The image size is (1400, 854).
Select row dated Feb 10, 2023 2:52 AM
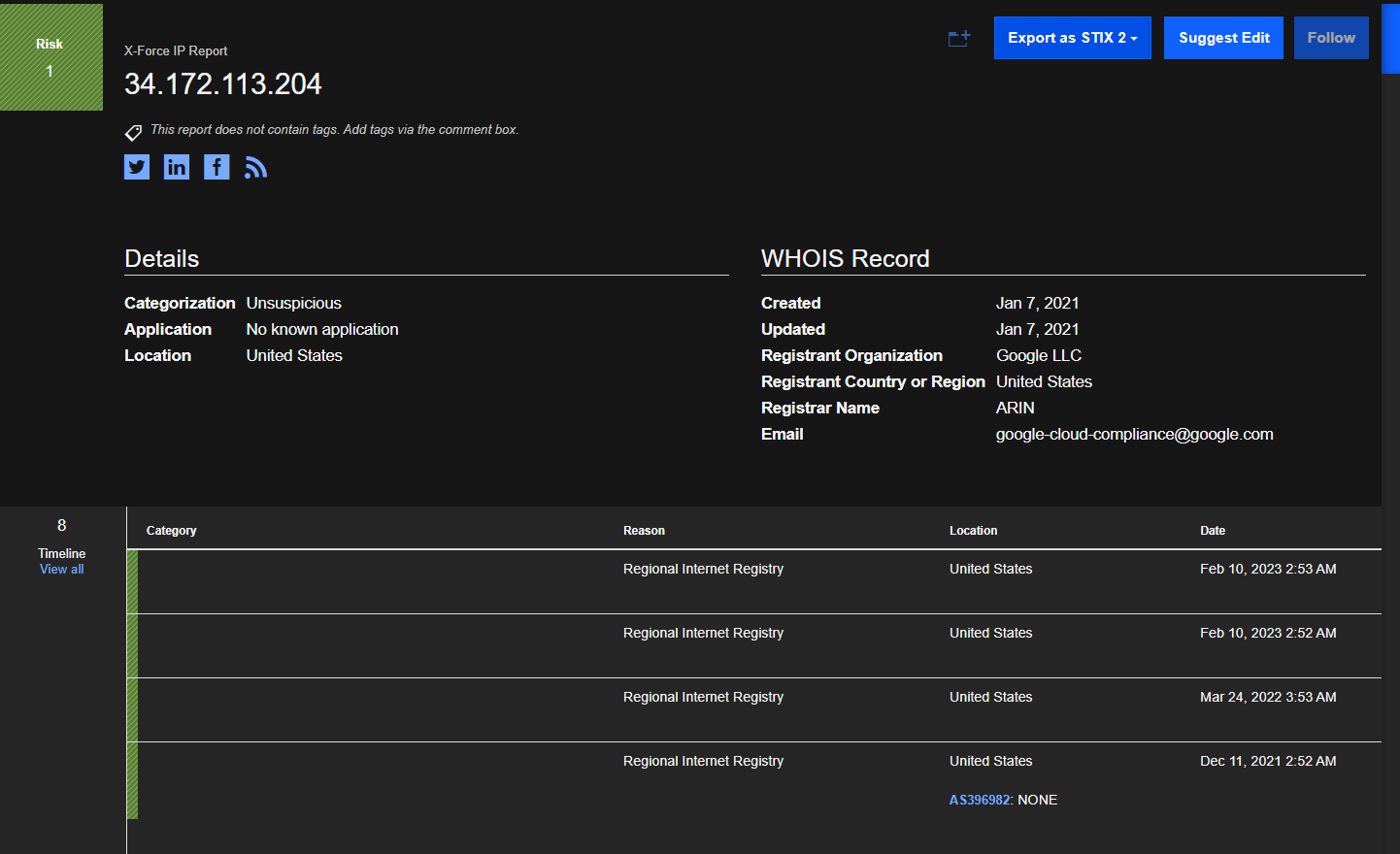click(x=754, y=645)
